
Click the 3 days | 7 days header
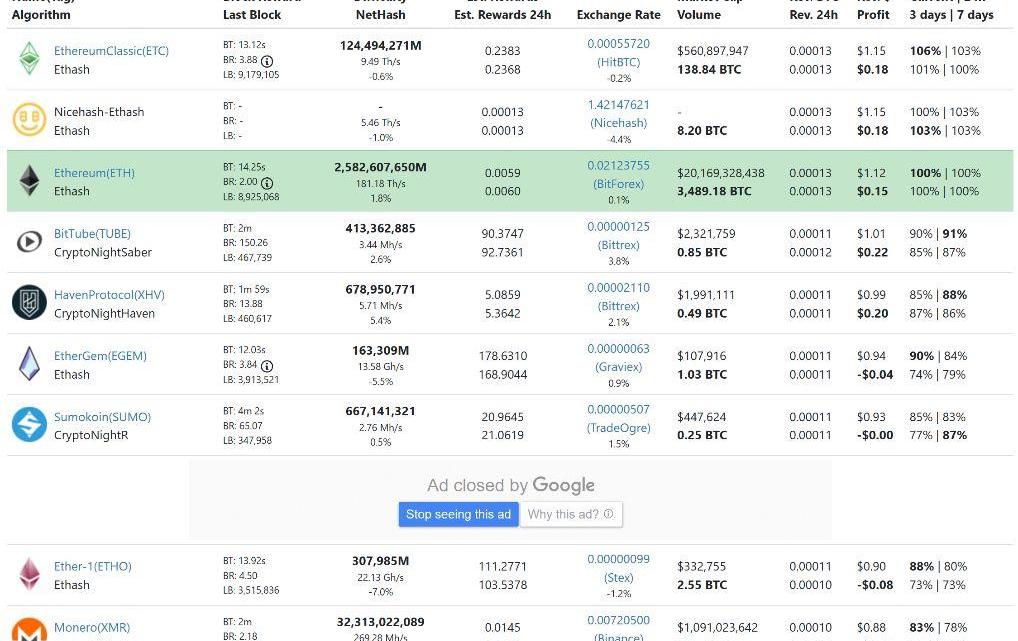tap(951, 14)
